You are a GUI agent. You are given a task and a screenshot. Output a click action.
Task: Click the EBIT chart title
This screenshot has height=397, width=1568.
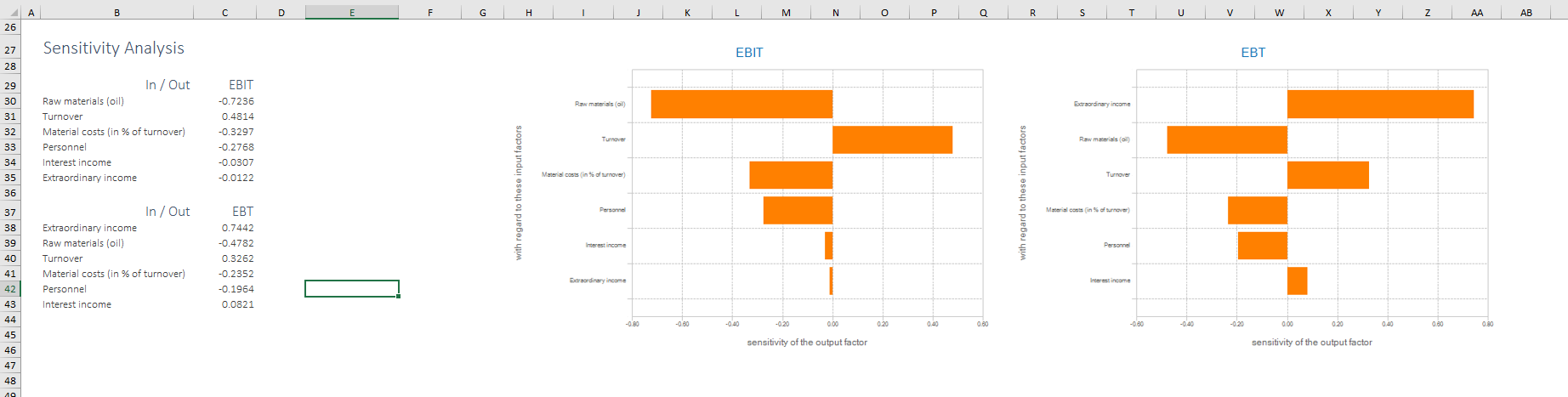[749, 53]
